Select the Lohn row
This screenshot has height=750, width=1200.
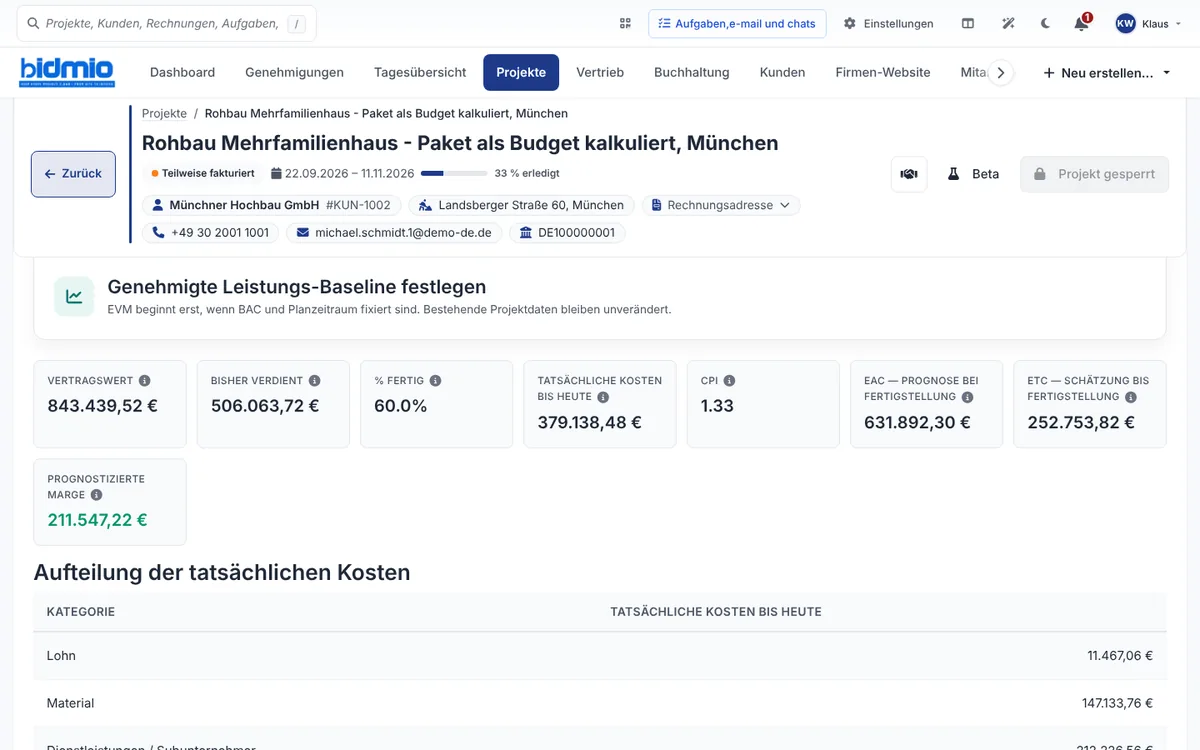(x=600, y=656)
